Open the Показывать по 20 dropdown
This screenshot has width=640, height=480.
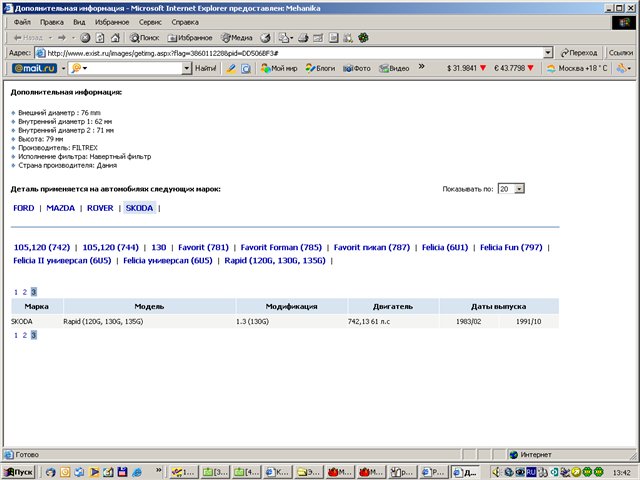[x=519, y=189]
